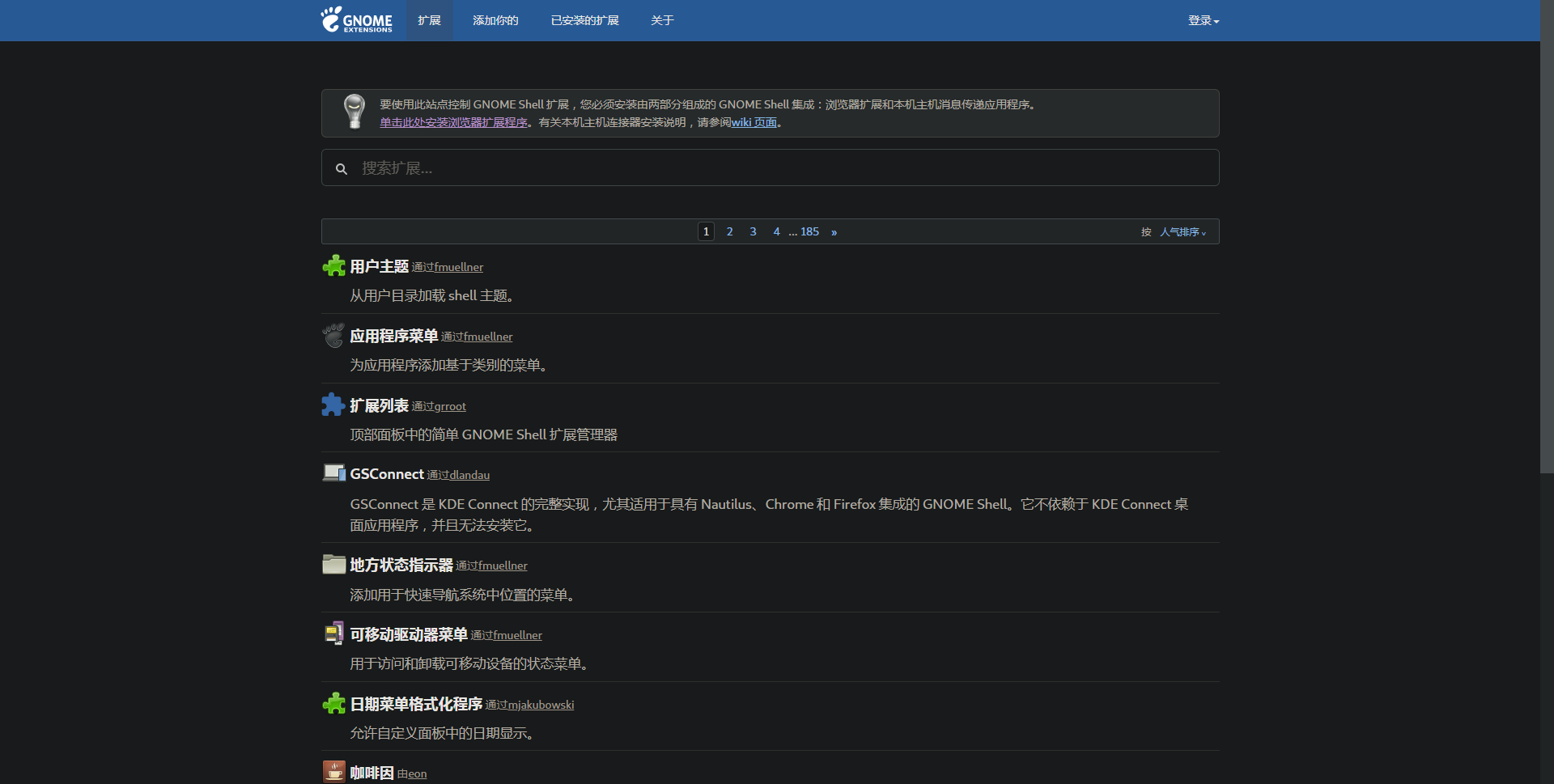Click the next page » arrow
Screen dimensions: 1554x784
(834, 232)
